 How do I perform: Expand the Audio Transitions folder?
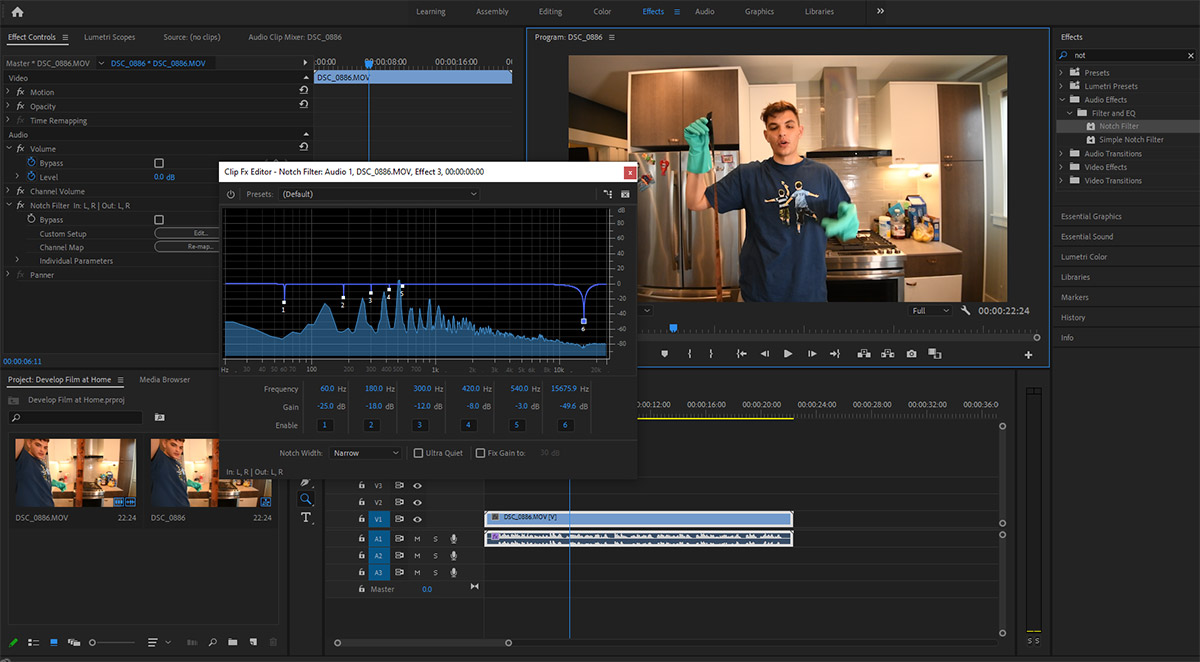click(x=1062, y=154)
